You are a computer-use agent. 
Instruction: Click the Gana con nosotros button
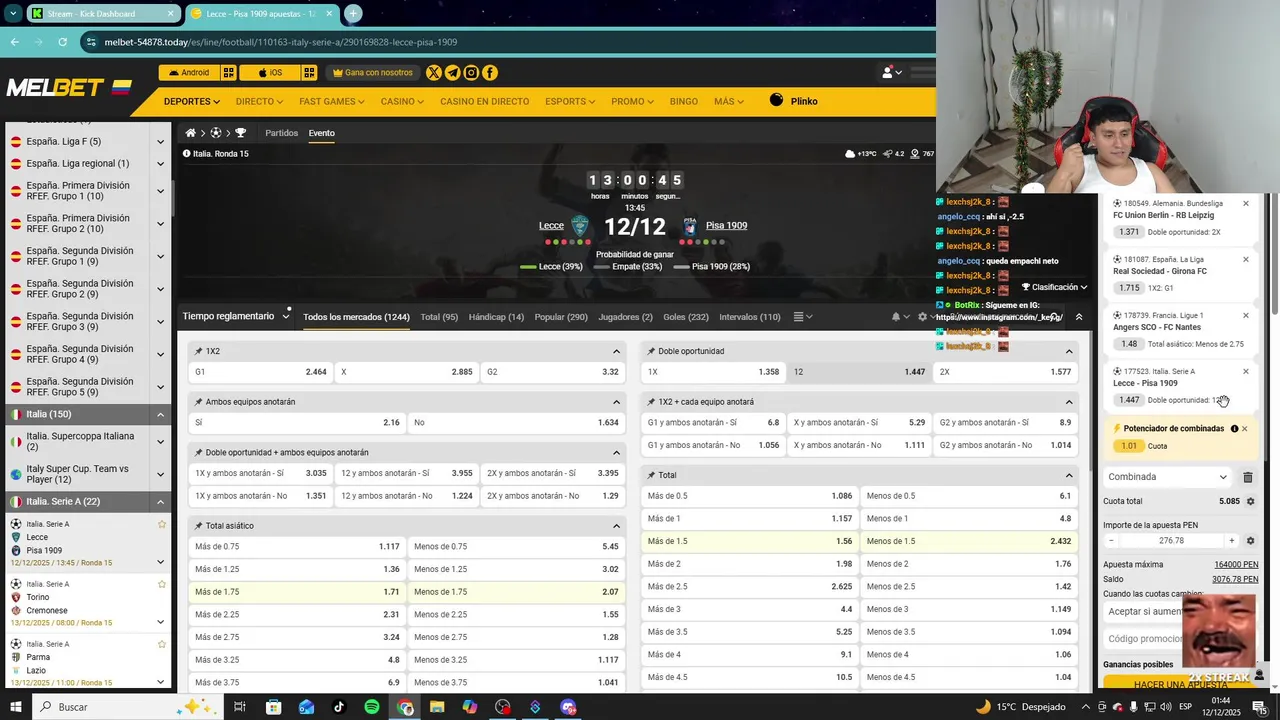(372, 73)
